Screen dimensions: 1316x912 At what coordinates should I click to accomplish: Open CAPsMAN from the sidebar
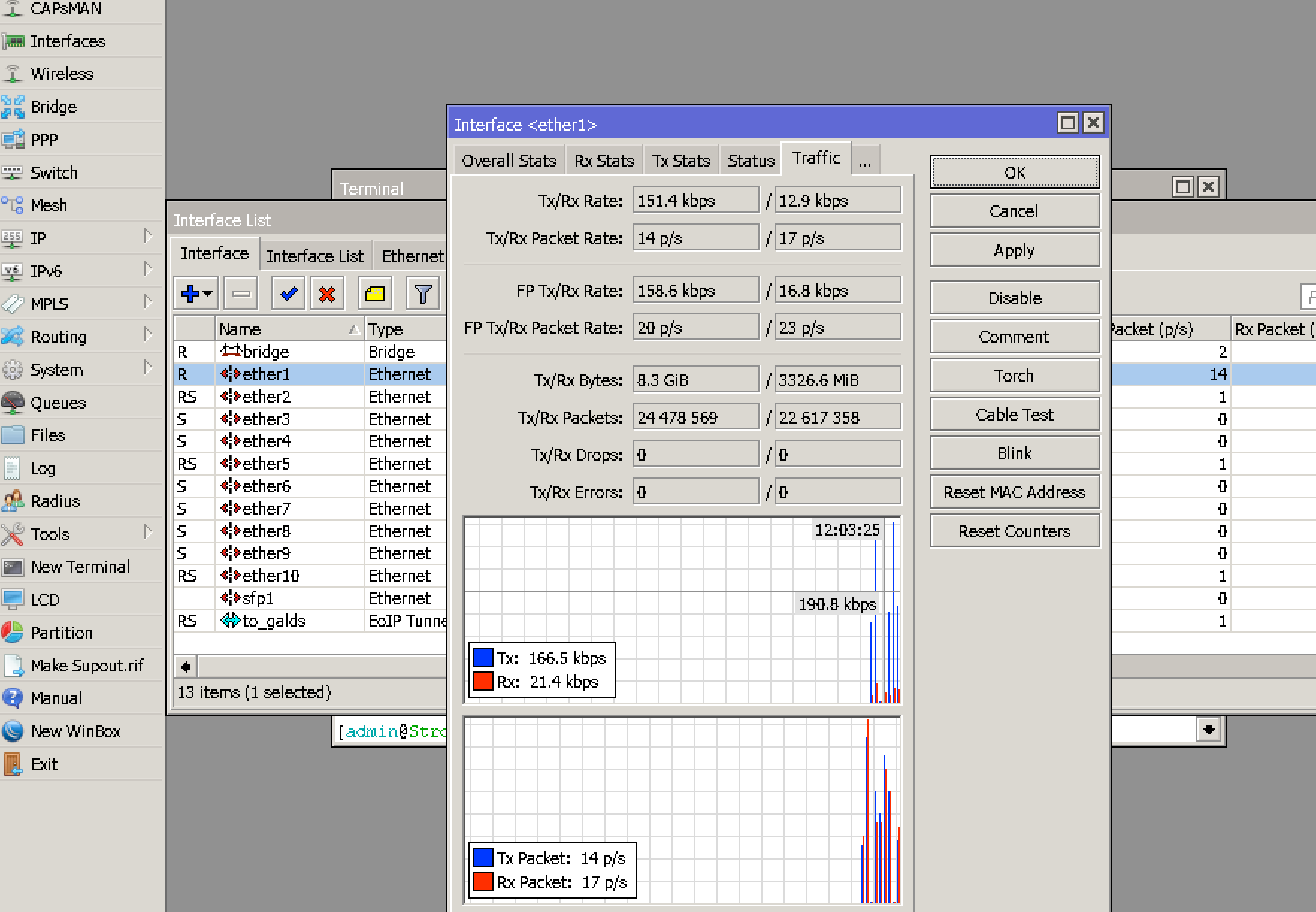pos(66,8)
